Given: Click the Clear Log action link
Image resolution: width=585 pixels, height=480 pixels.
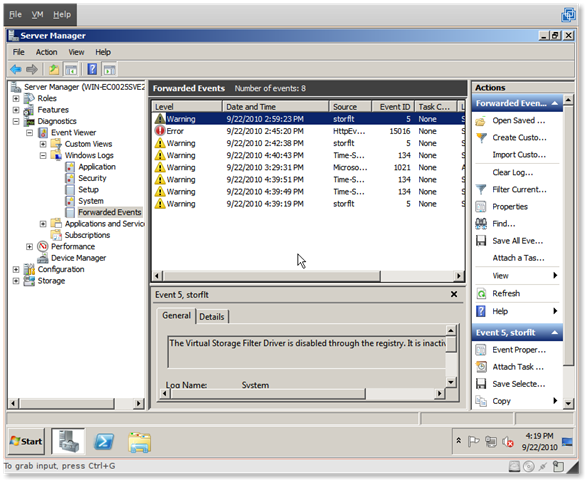Looking at the screenshot, I should 513,172.
